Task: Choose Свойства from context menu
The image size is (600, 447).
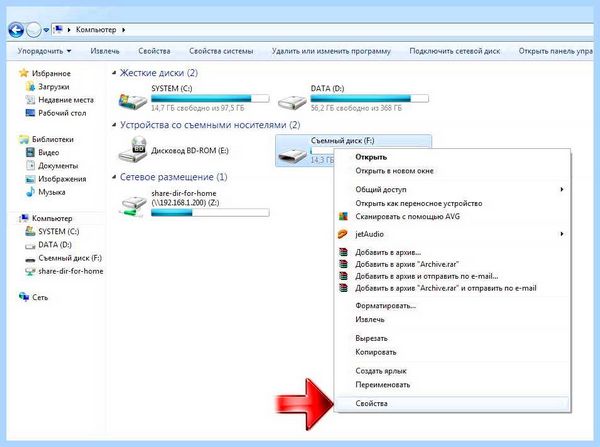Action: click(452, 403)
